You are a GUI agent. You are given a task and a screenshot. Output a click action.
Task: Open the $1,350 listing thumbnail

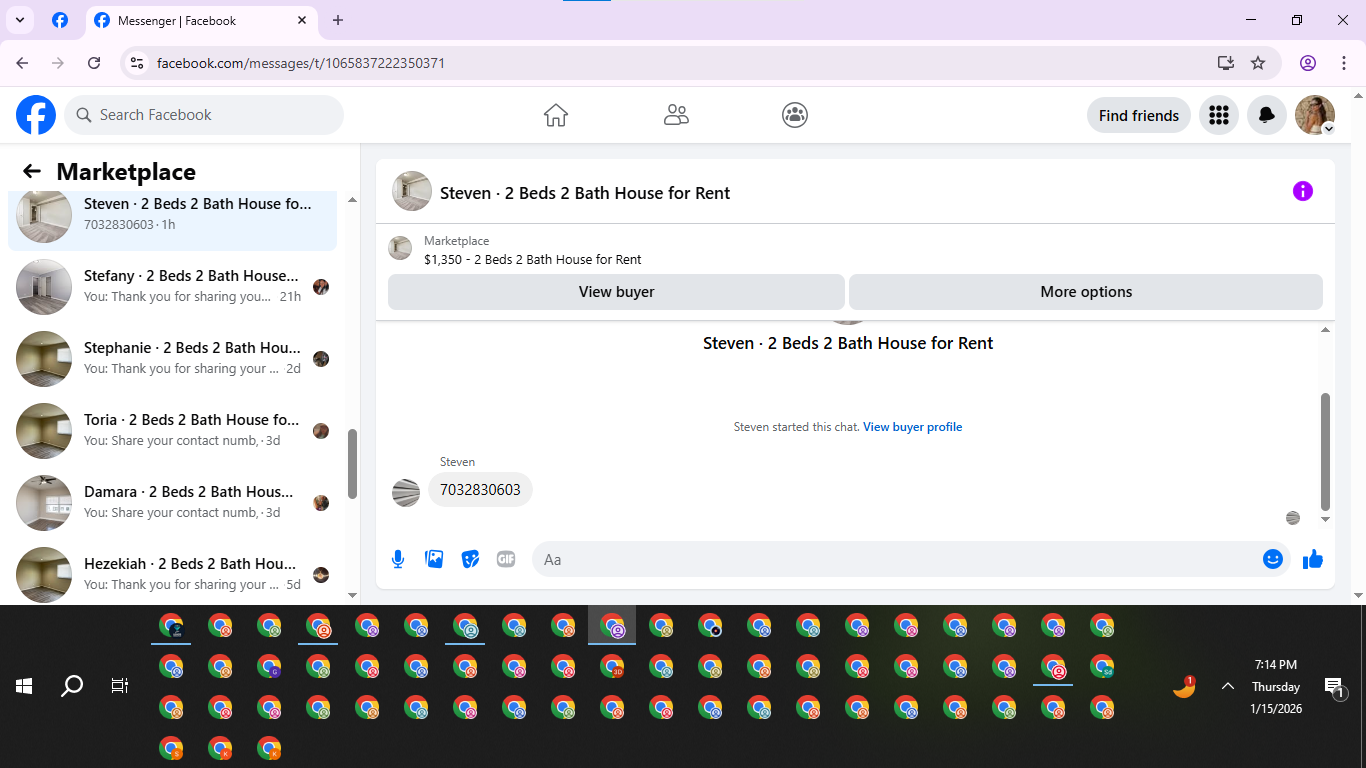coord(400,248)
